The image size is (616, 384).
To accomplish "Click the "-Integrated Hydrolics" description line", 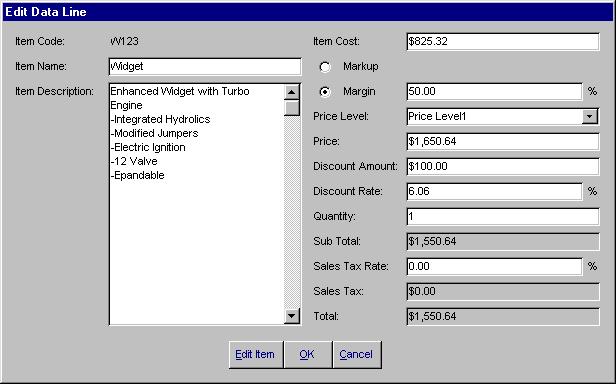I will coord(160,119).
